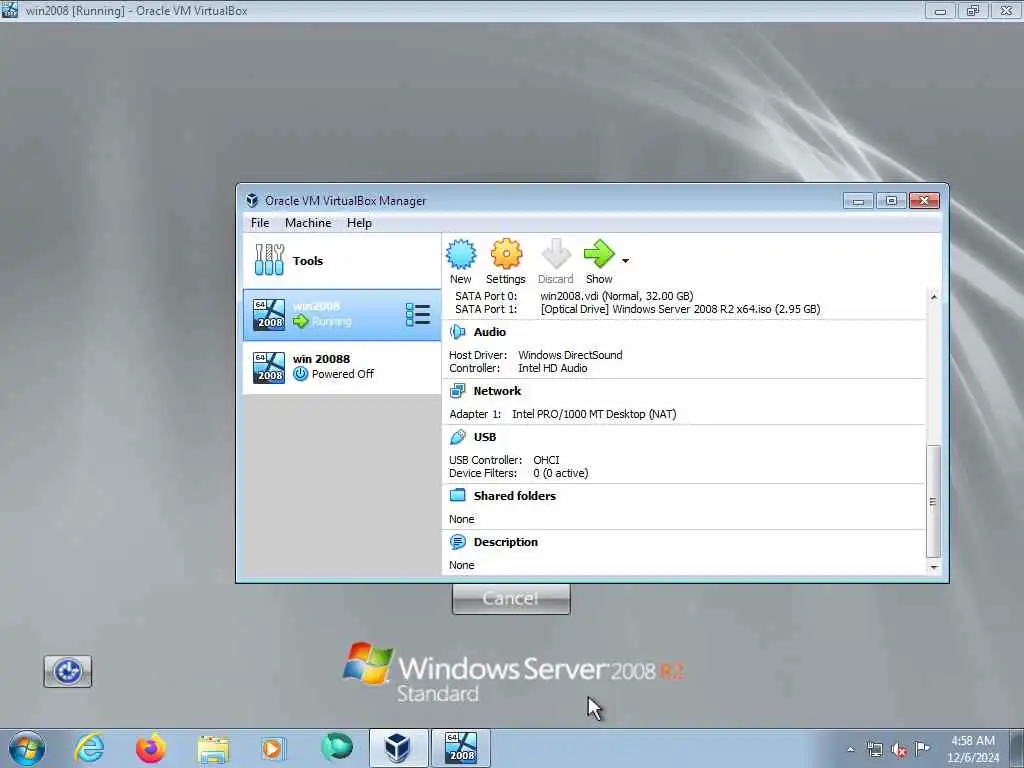This screenshot has height=768, width=1024.
Task: Click the Windows DirectSound host driver value
Action: pos(570,355)
